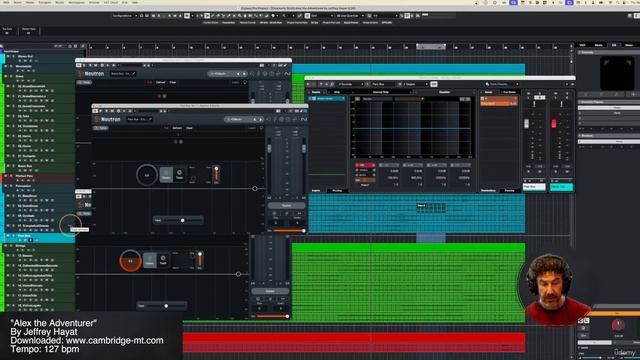Open the output routing dropdown in the Channel Settings window
Image resolution: width=640 pixels, height=360 pixels.
coord(415,84)
